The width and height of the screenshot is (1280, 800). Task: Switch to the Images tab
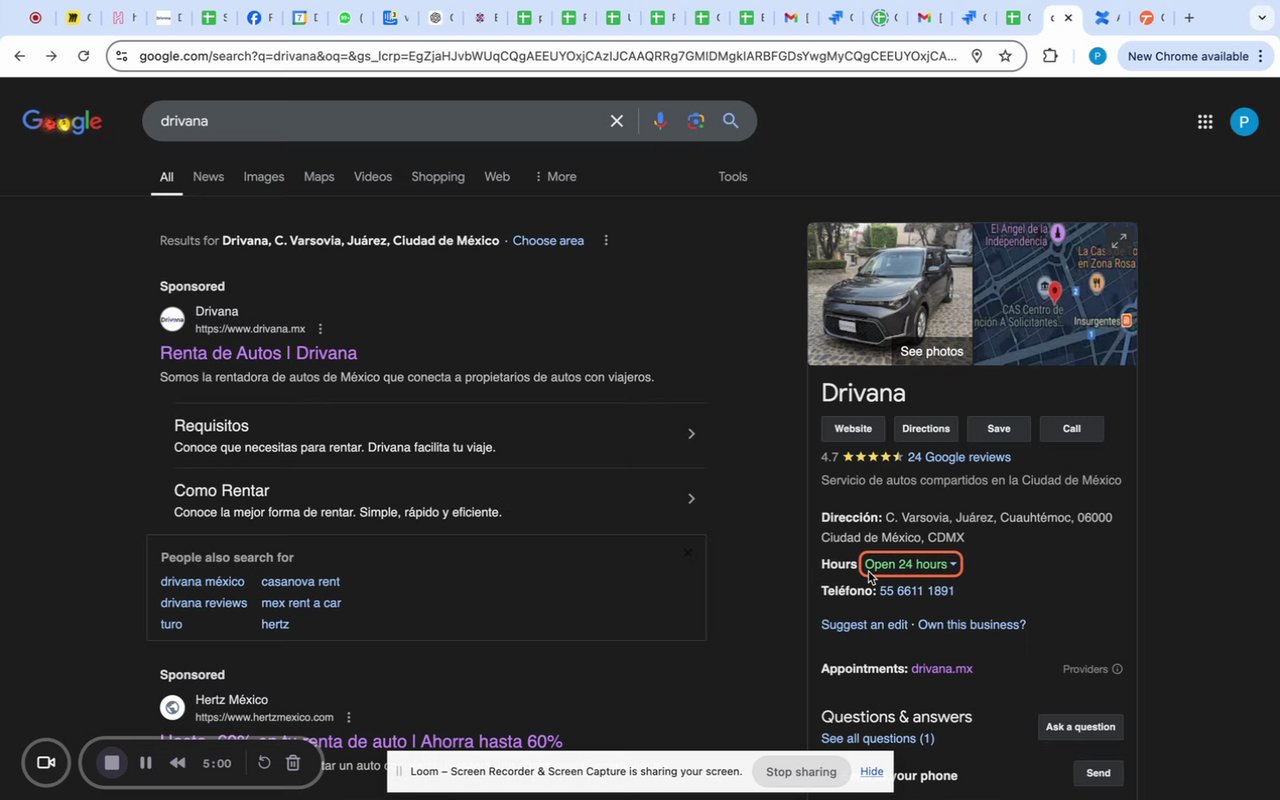(264, 177)
